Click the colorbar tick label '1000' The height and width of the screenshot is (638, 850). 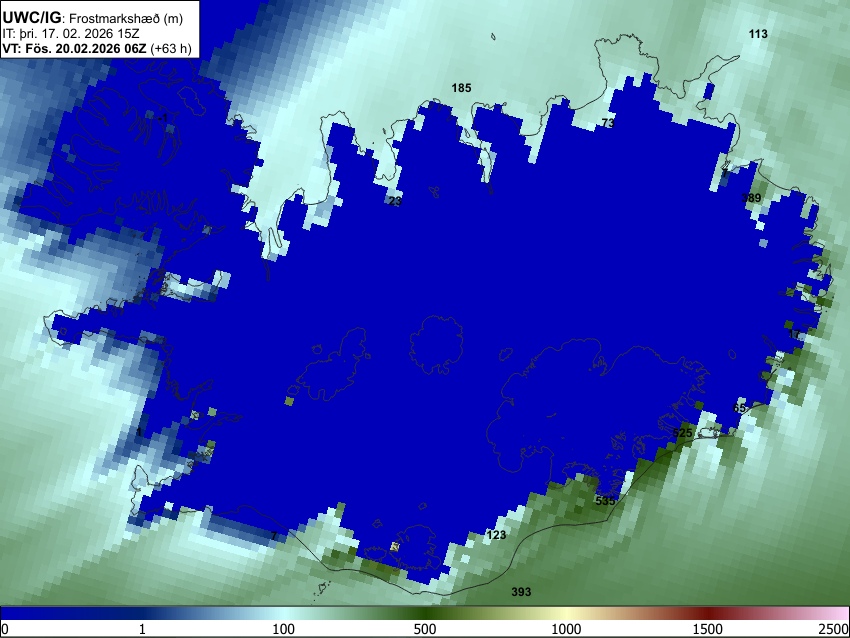coord(566,629)
